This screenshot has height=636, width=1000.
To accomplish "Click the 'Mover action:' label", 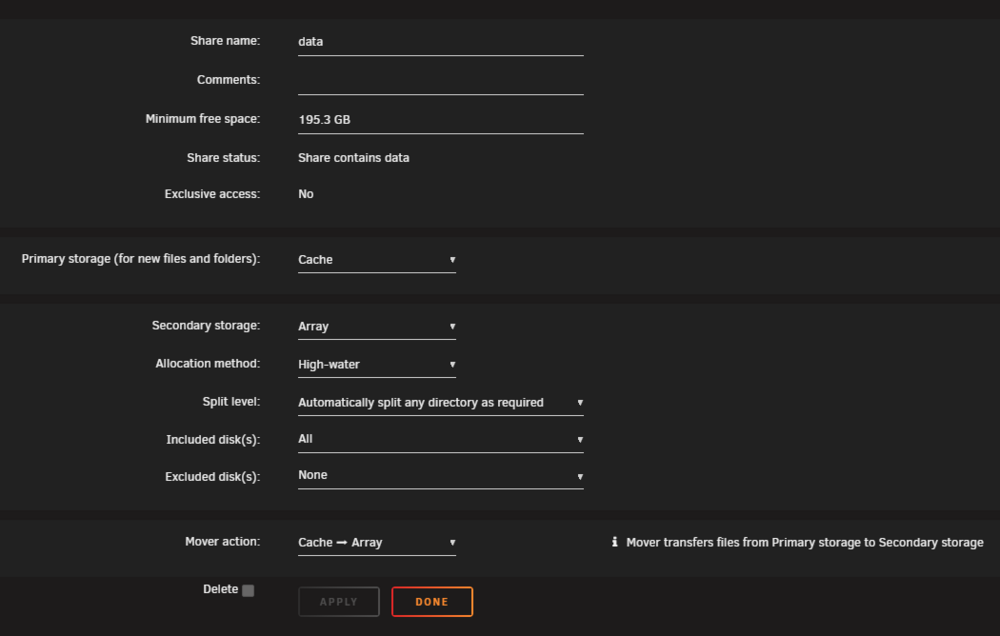I will (222, 542).
